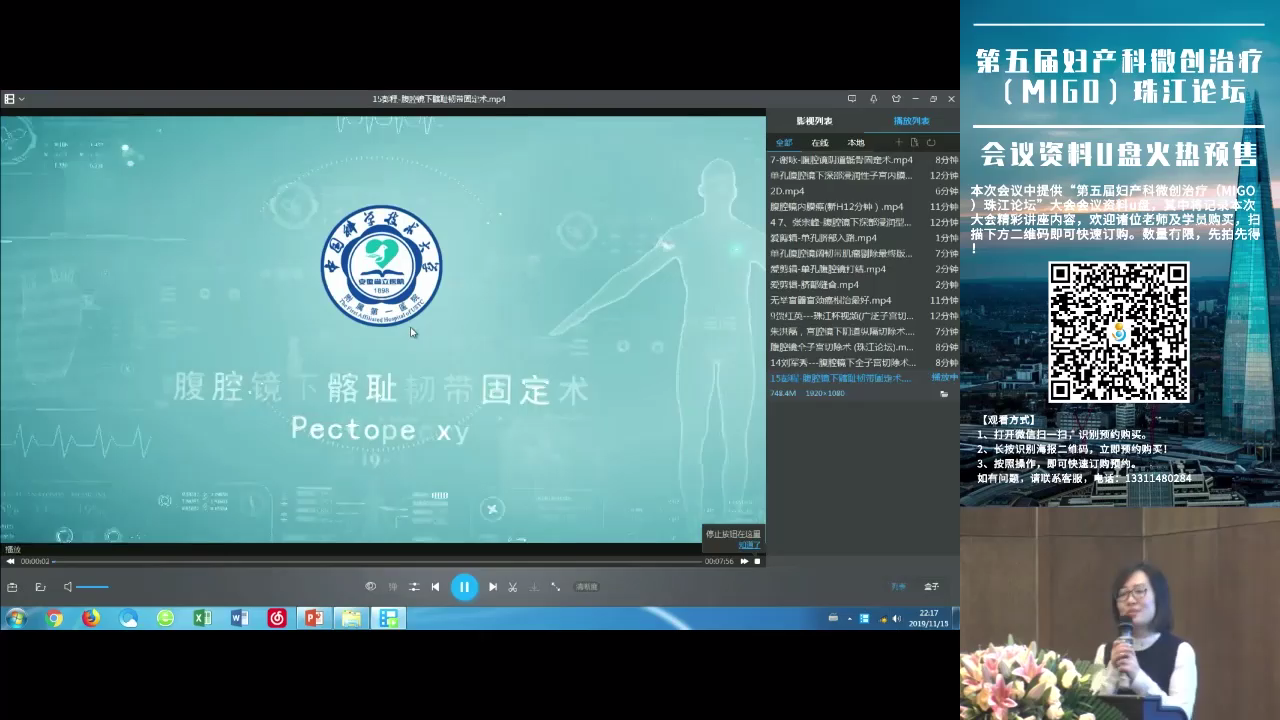Stop playback with the square stop icon
Image resolution: width=1280 pixels, height=720 pixels.
[757, 561]
